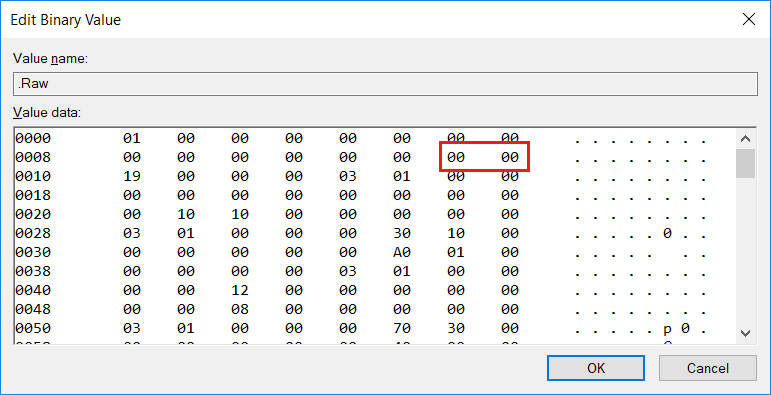
Task: Place cursor on byte A0 in row 0030
Action: pyautogui.click(x=402, y=252)
